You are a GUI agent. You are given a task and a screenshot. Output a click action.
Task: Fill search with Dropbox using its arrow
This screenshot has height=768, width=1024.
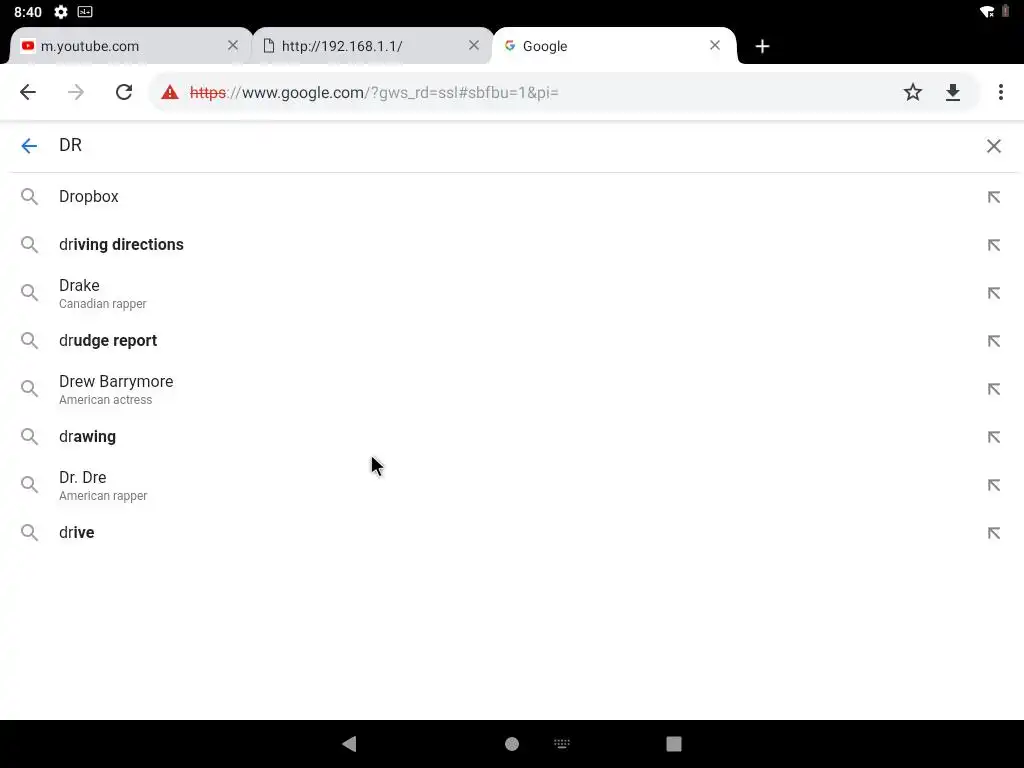pos(993,197)
